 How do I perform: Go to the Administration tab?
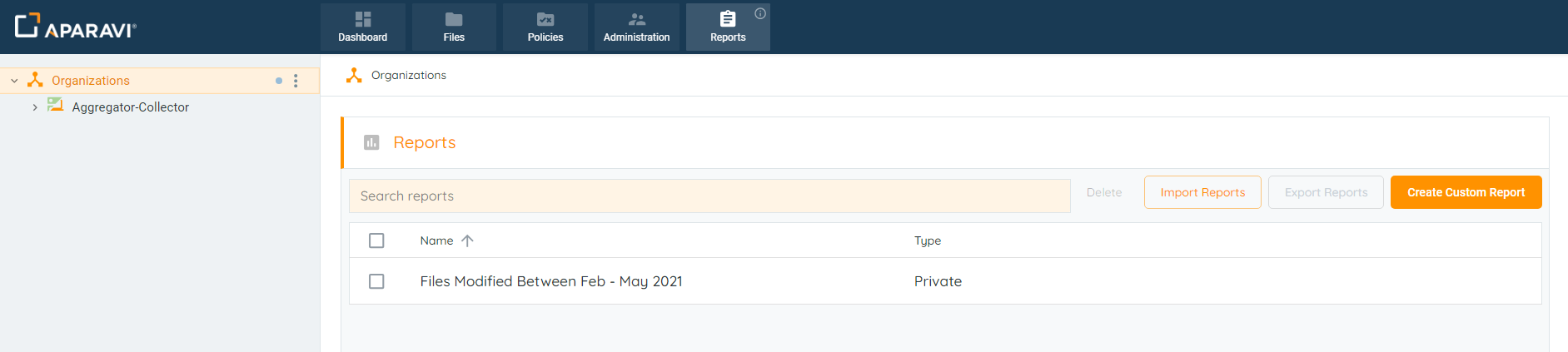[636, 27]
